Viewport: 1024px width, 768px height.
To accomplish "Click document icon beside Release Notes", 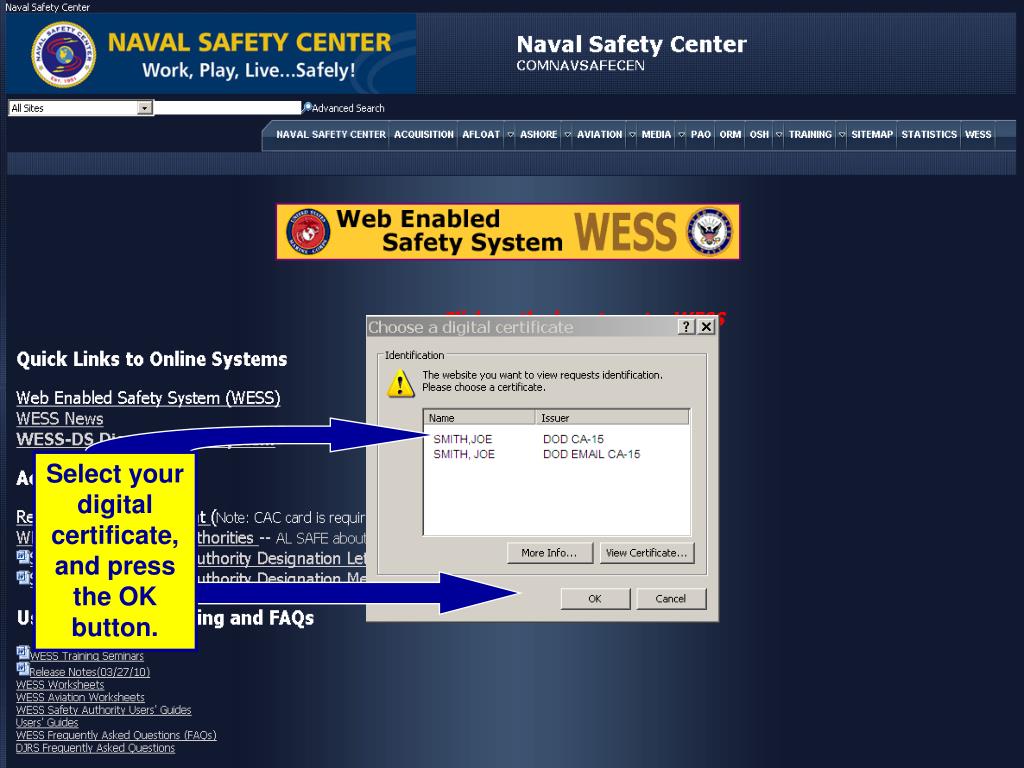I will (23, 669).
